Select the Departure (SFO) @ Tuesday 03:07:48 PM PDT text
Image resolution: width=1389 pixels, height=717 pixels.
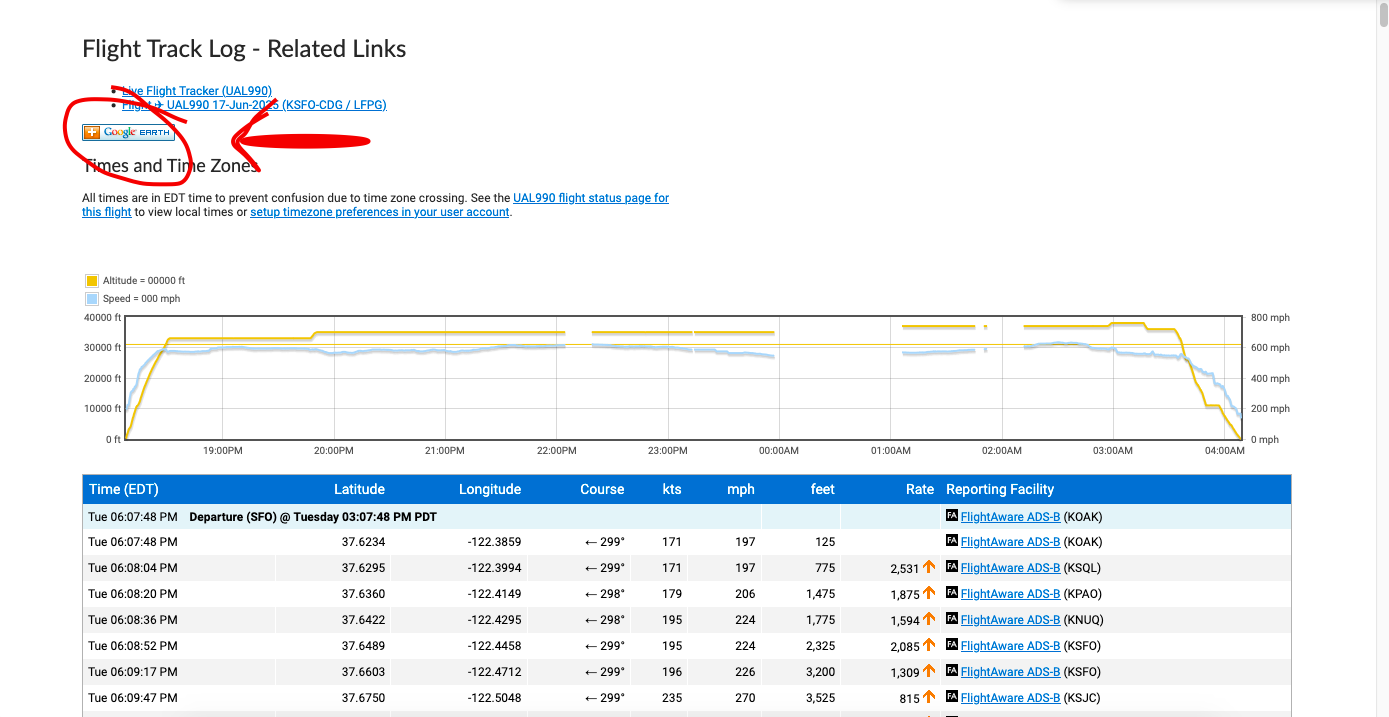pos(313,517)
